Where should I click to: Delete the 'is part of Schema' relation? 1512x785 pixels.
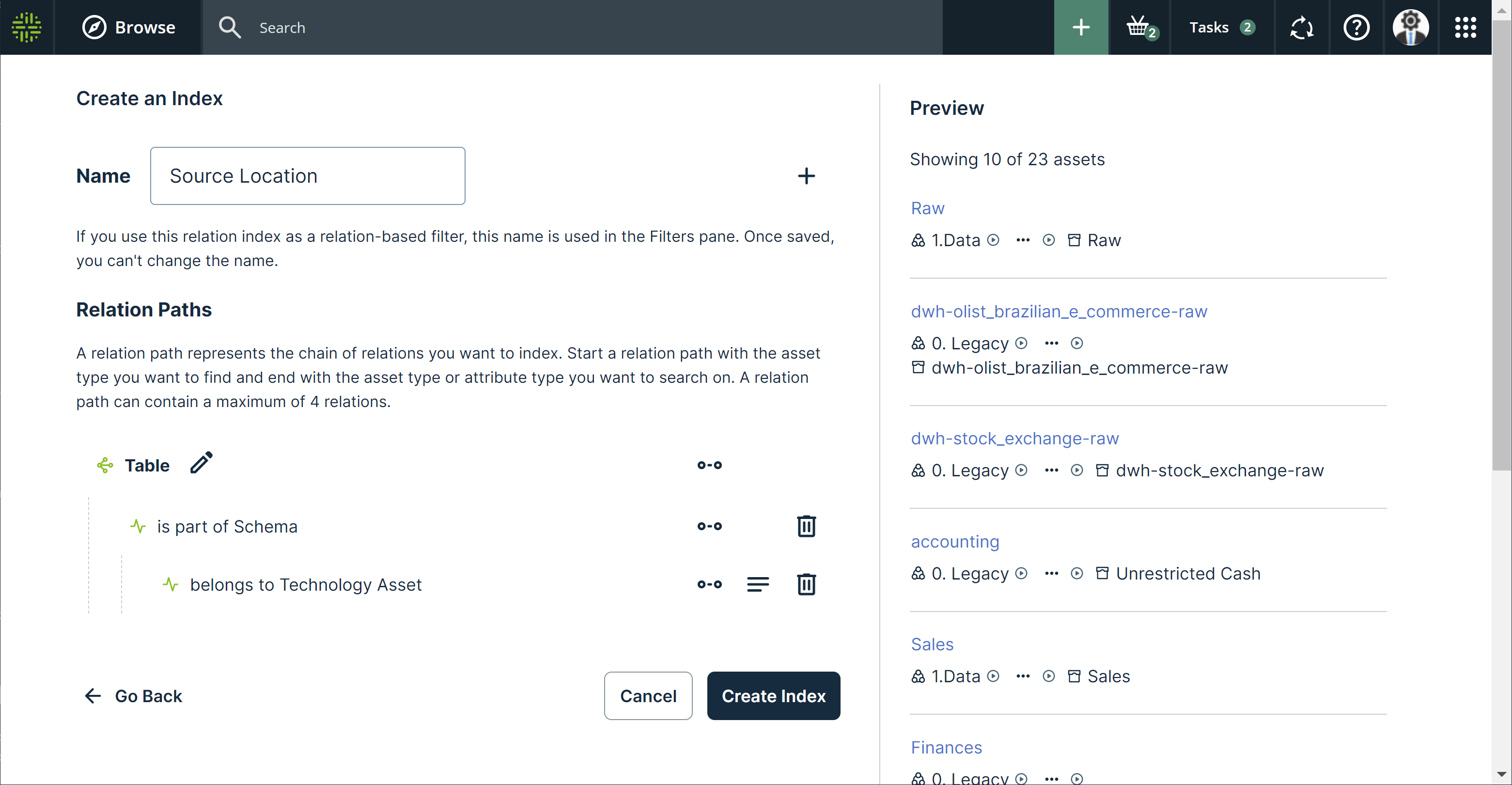tap(806, 526)
